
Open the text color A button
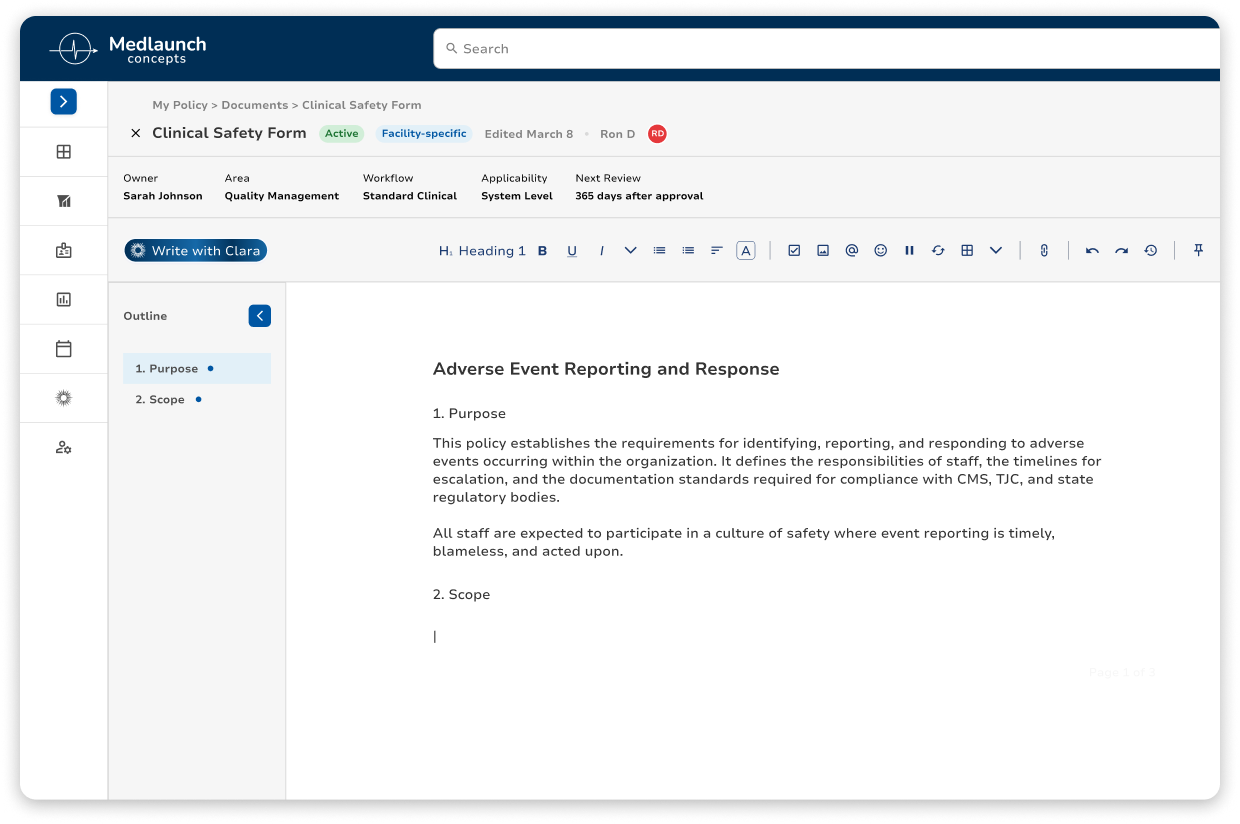point(746,251)
